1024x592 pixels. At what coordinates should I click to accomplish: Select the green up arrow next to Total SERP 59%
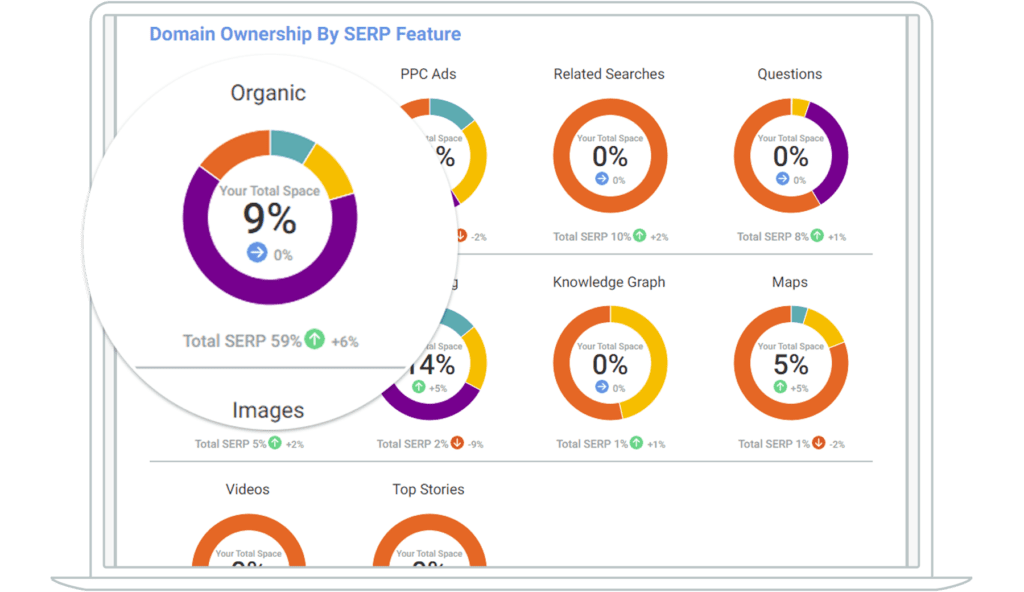(x=312, y=340)
